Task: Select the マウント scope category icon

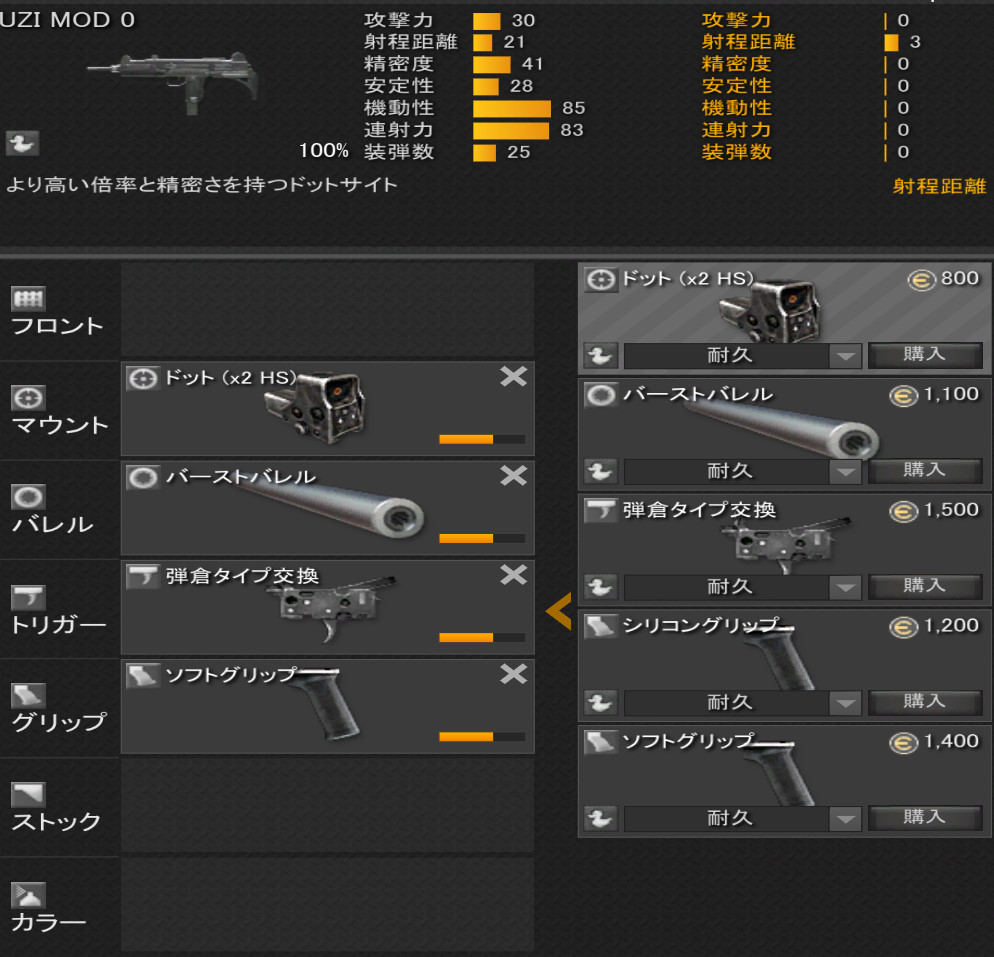Action: (x=28, y=397)
